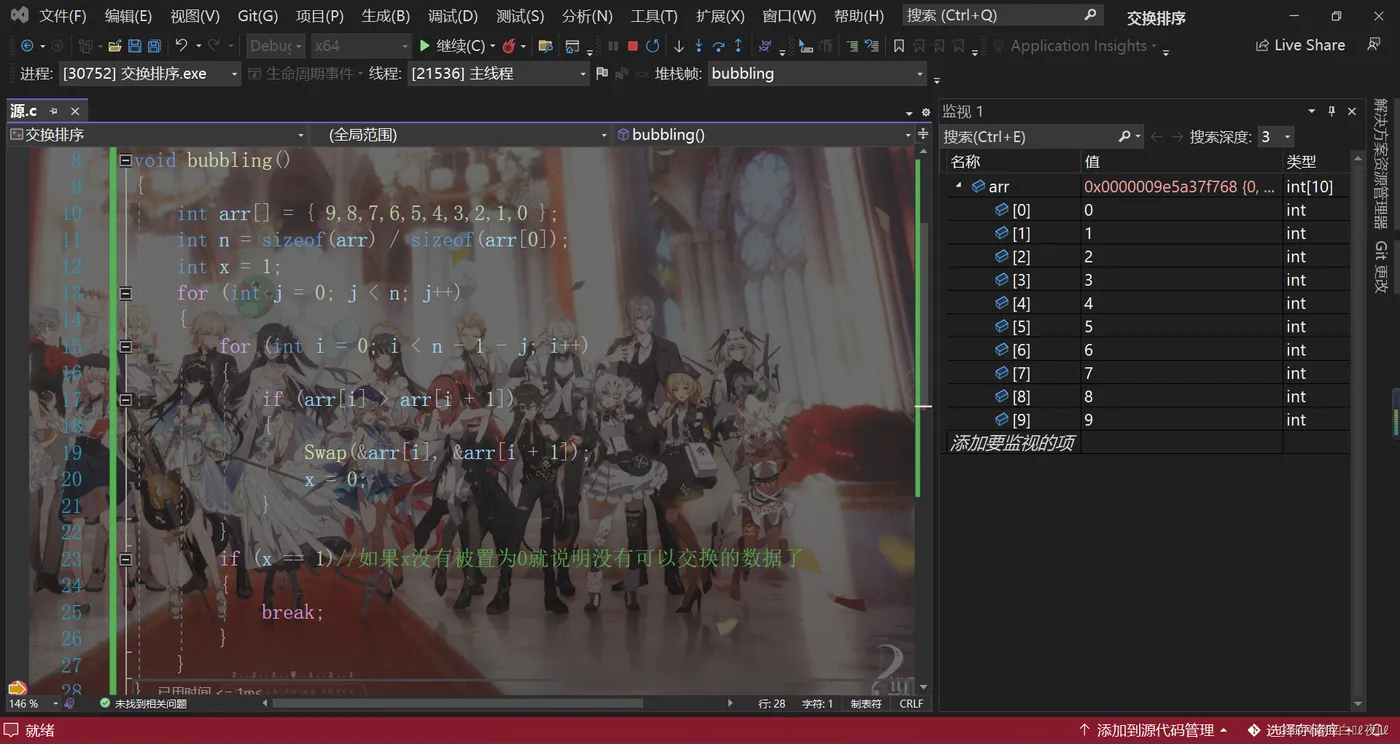
Task: Open the process dropdown 交换排序.exe
Action: click(x=150, y=74)
